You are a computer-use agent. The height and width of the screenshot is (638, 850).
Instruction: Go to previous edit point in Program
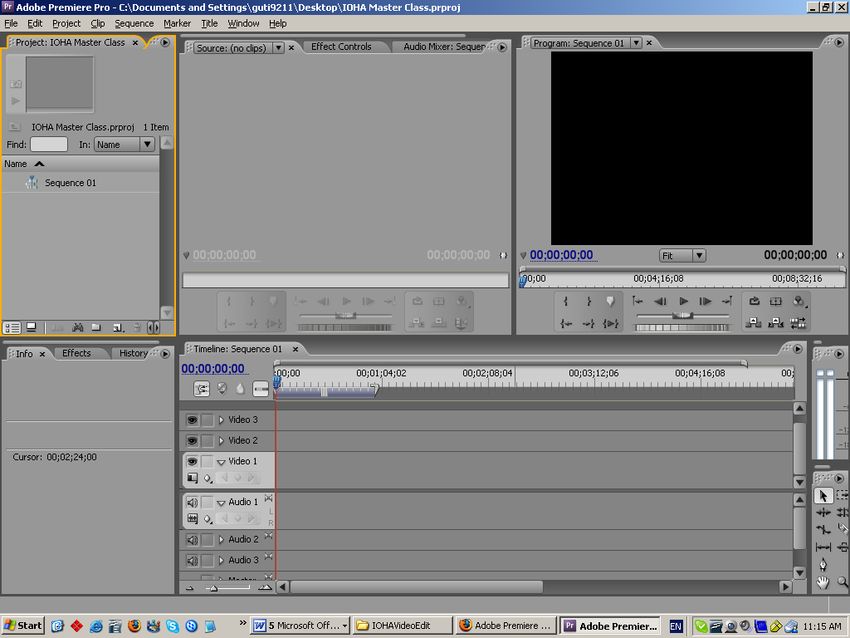[x=638, y=301]
